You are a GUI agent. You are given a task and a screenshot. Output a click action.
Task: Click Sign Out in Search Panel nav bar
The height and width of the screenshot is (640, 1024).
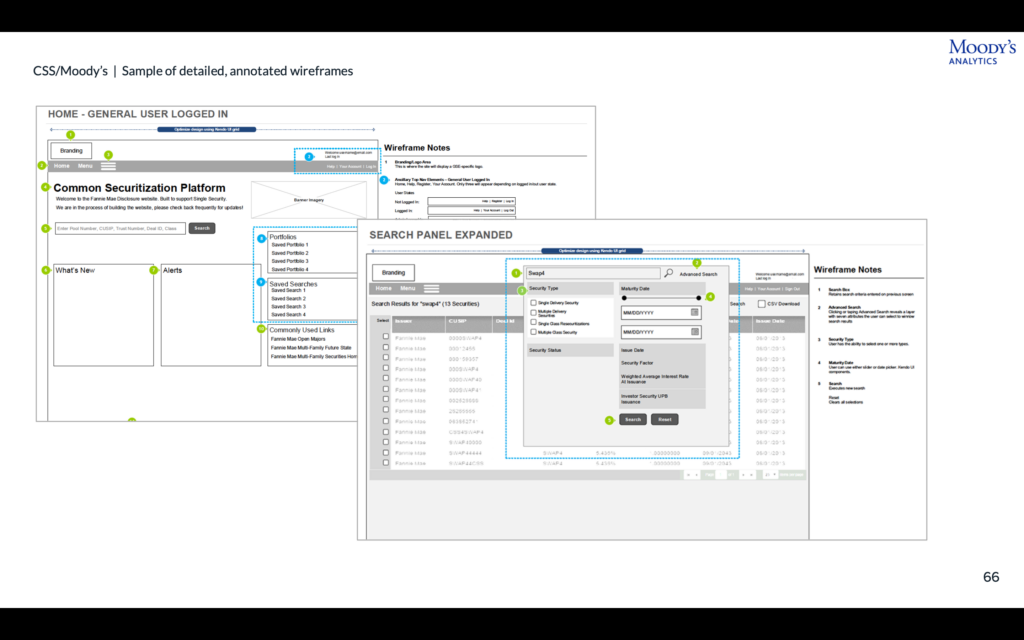(792, 289)
